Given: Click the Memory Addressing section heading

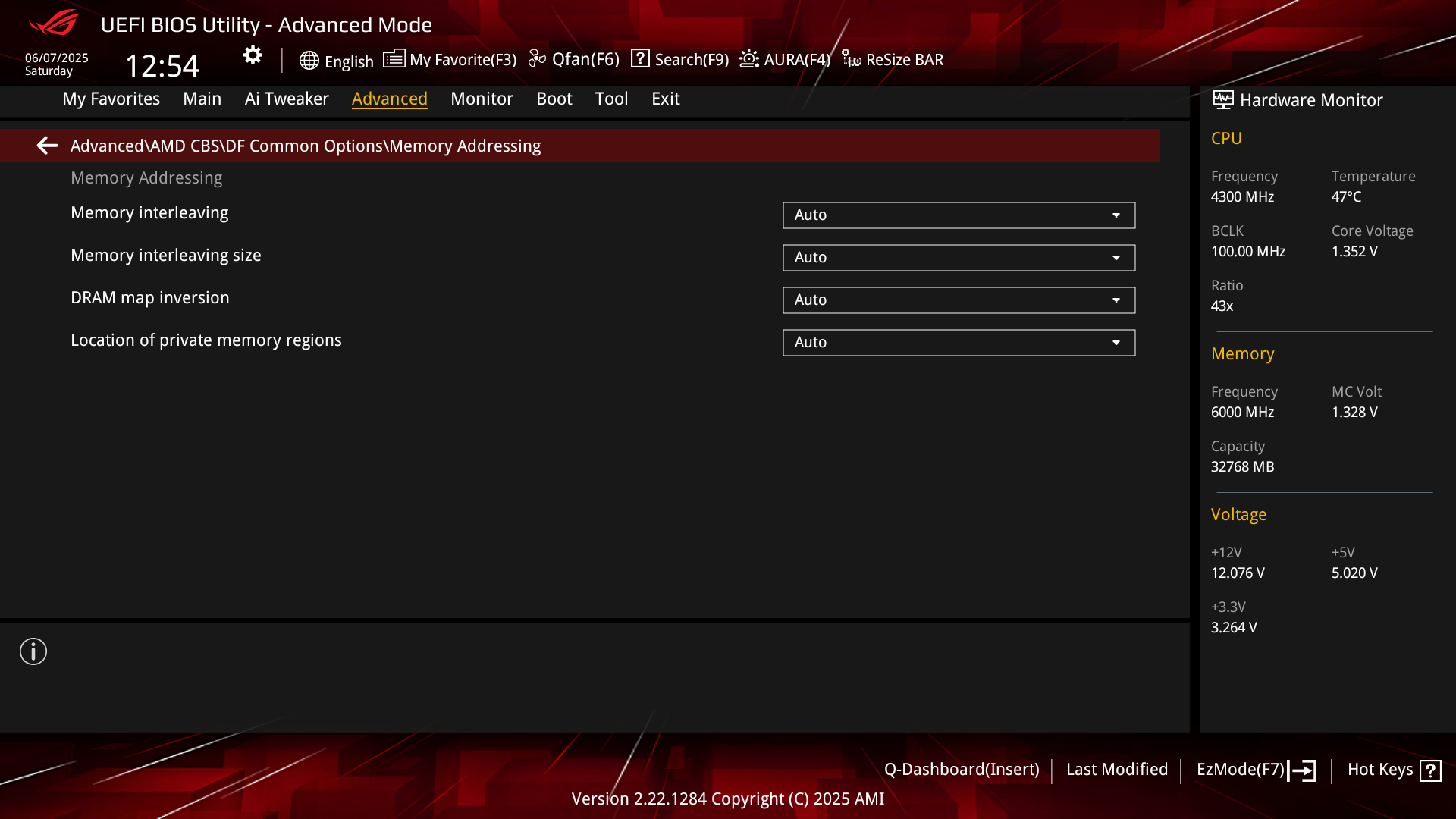Looking at the screenshot, I should click(146, 177).
